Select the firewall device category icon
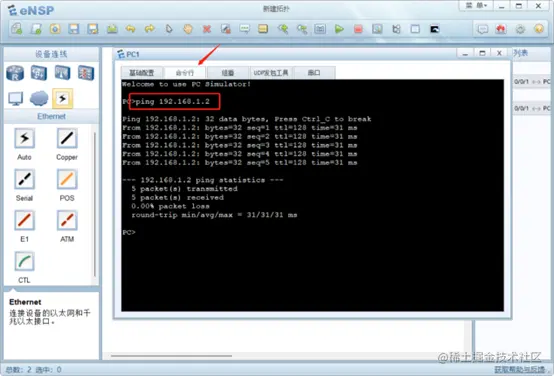Screen dimensions: 554x376 [86, 73]
